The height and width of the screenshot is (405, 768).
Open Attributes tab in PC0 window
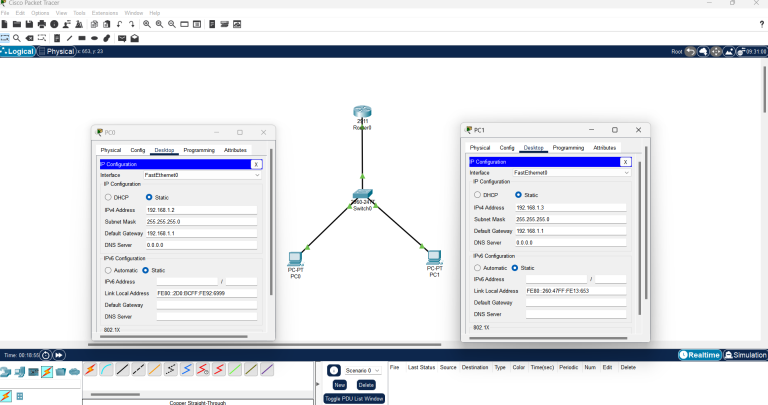235,150
